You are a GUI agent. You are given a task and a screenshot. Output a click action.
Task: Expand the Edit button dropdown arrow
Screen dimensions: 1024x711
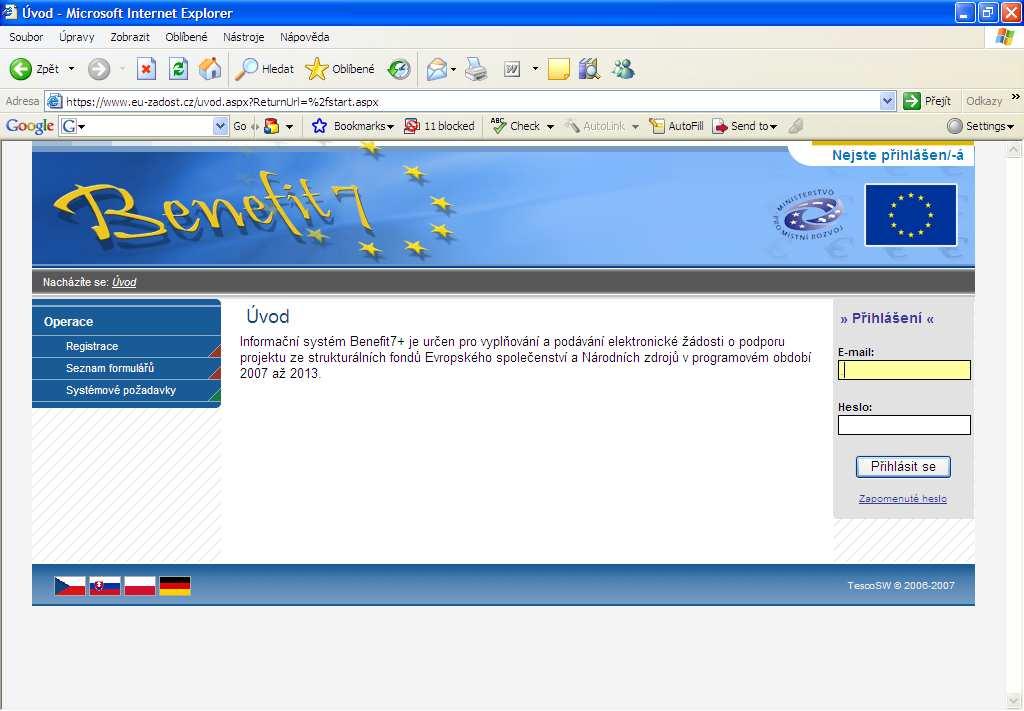[x=535, y=69]
